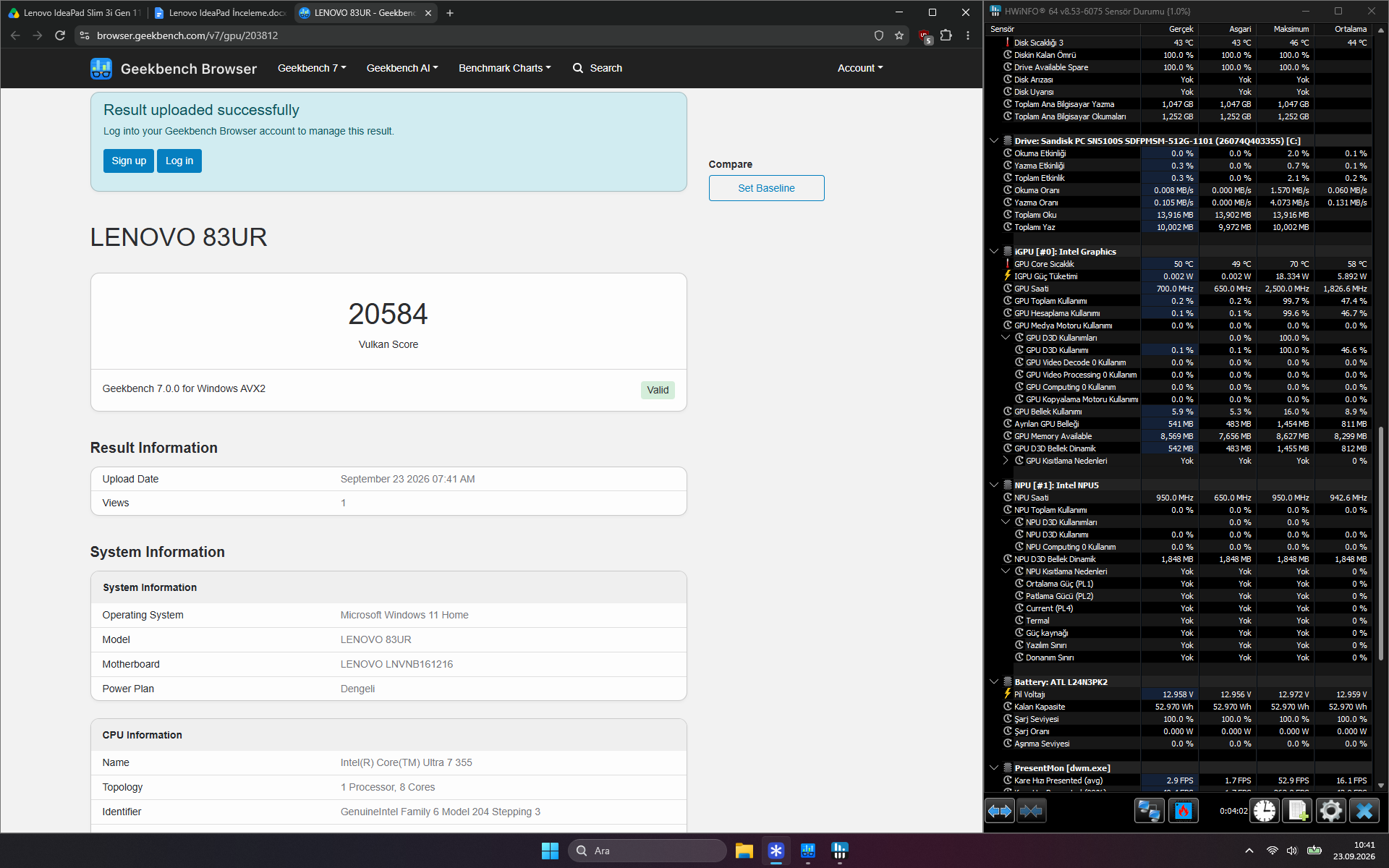The height and width of the screenshot is (868, 1389).
Task: Click the shield icon in address bar
Action: [879, 35]
